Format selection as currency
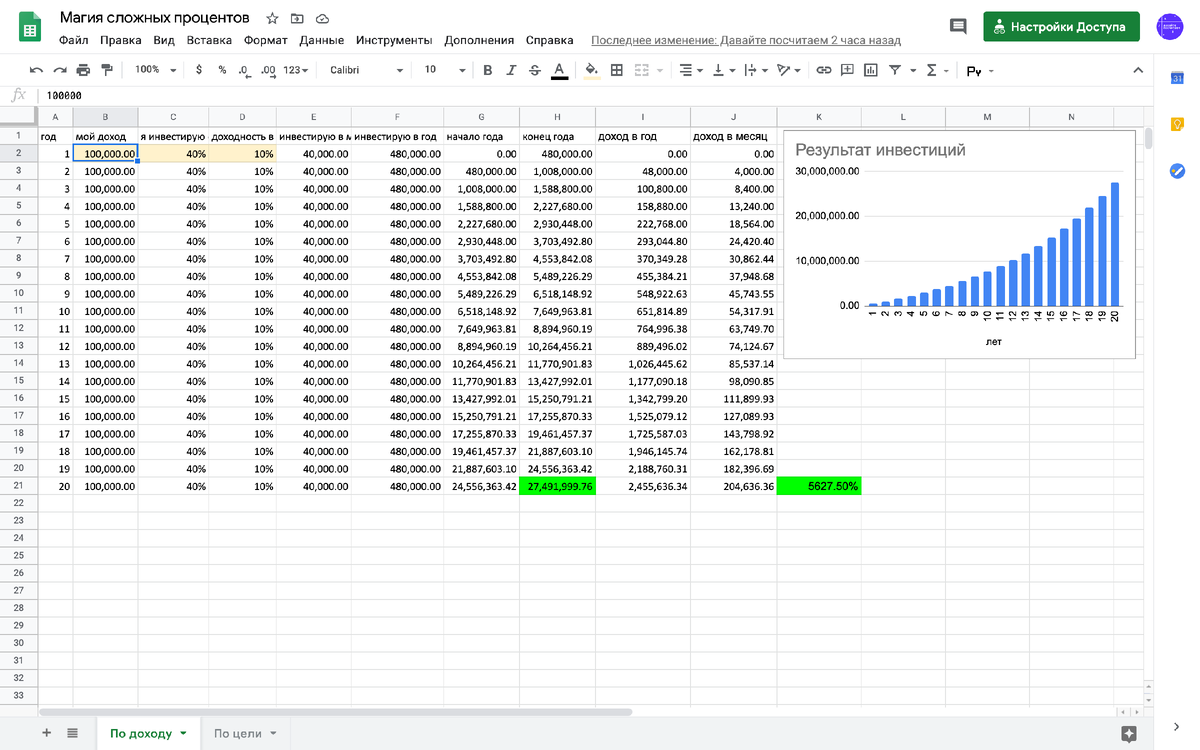The image size is (1200, 750). pos(199,70)
